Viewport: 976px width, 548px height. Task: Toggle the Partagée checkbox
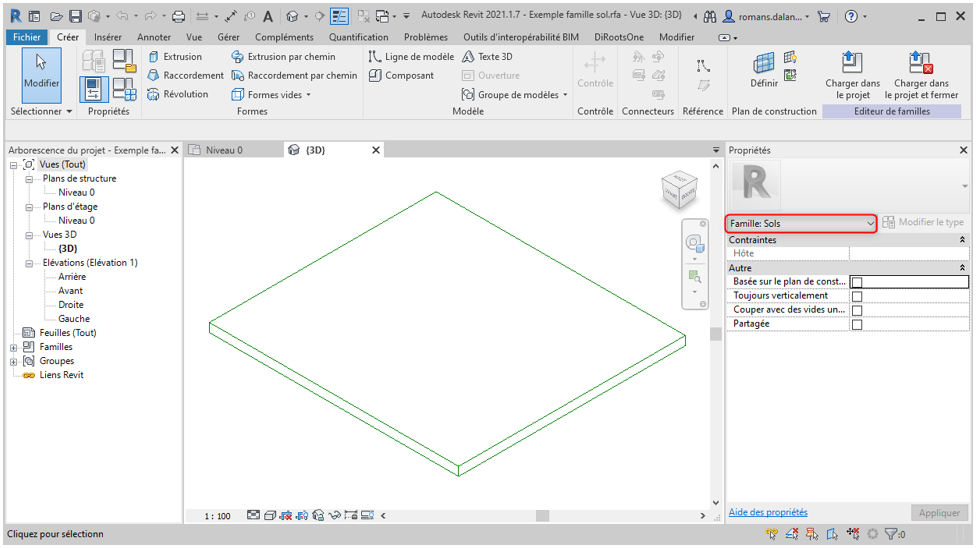[856, 324]
